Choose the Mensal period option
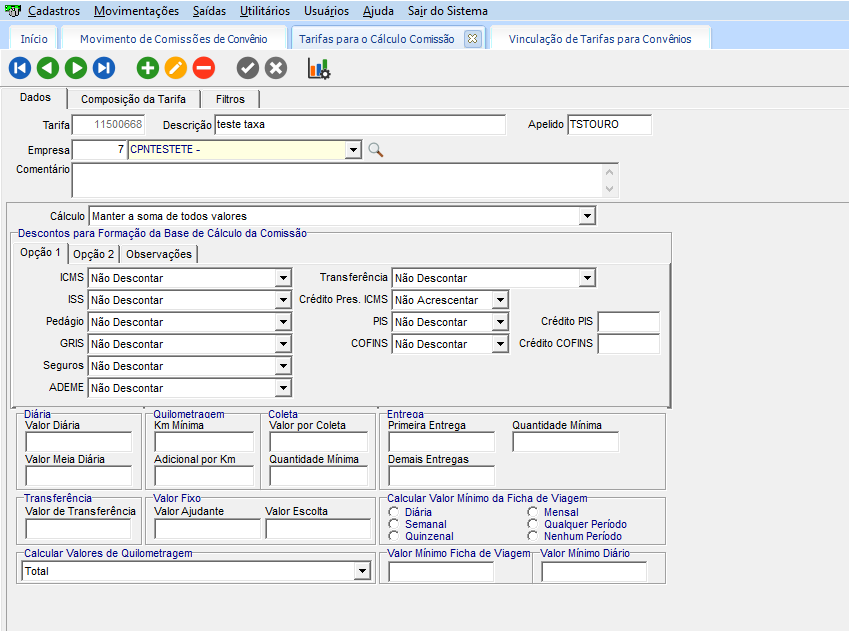This screenshot has width=849, height=631. [x=534, y=512]
